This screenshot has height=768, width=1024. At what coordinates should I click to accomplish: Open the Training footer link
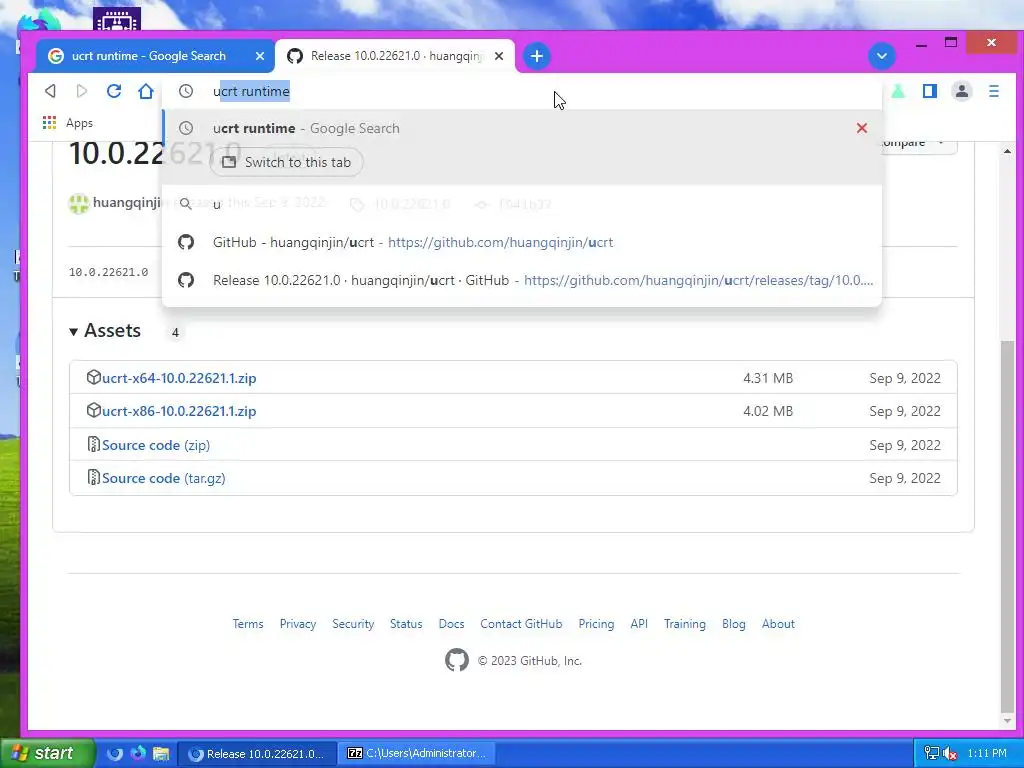click(685, 624)
